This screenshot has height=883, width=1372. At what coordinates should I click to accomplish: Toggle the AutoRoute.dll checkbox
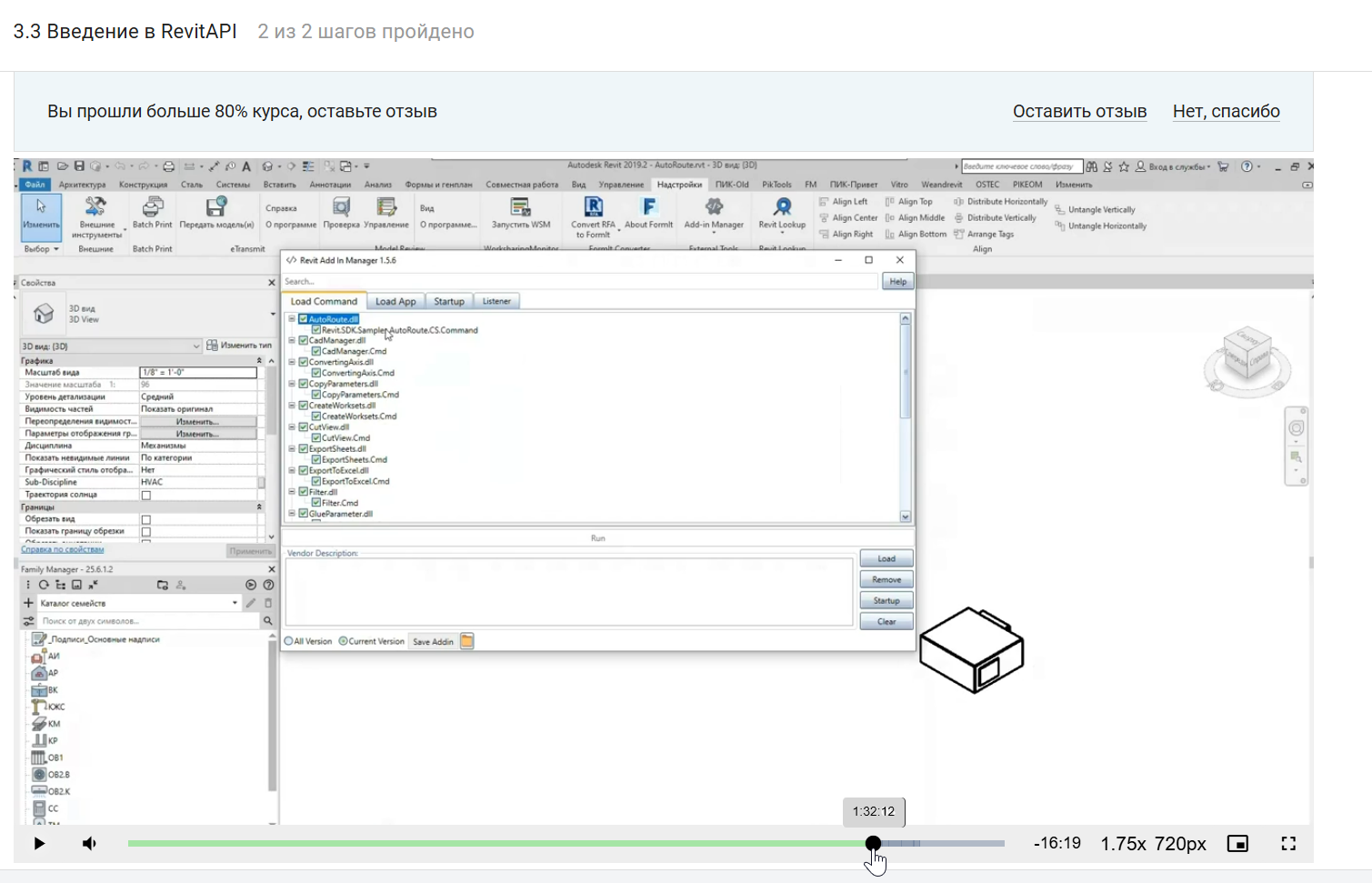pyautogui.click(x=304, y=319)
